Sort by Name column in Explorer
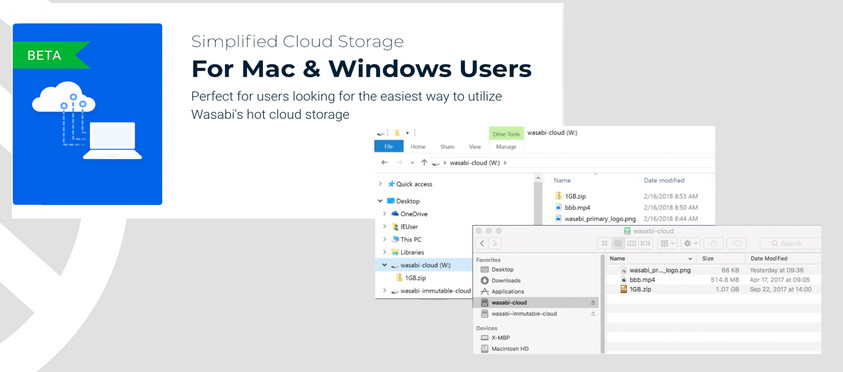 point(562,181)
